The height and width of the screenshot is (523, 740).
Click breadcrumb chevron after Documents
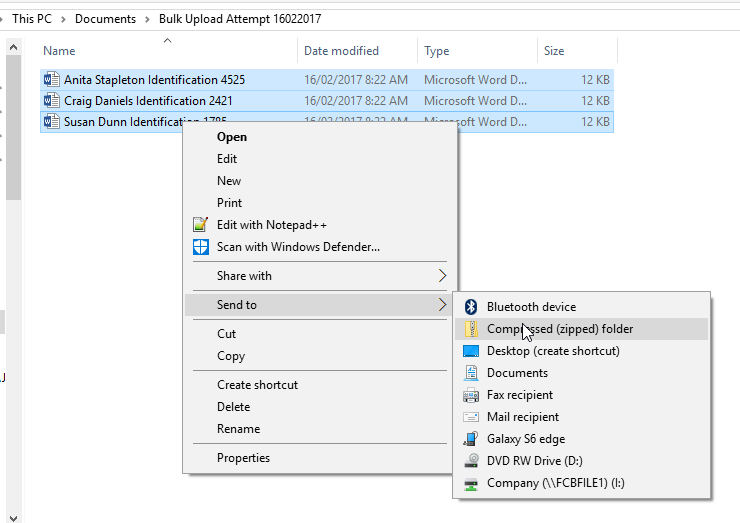tap(147, 19)
